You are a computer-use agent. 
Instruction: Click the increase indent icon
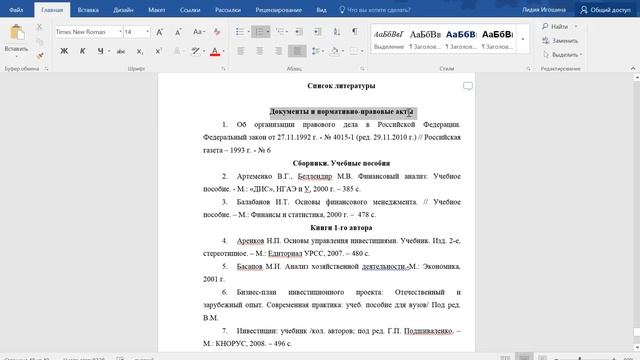point(318,32)
